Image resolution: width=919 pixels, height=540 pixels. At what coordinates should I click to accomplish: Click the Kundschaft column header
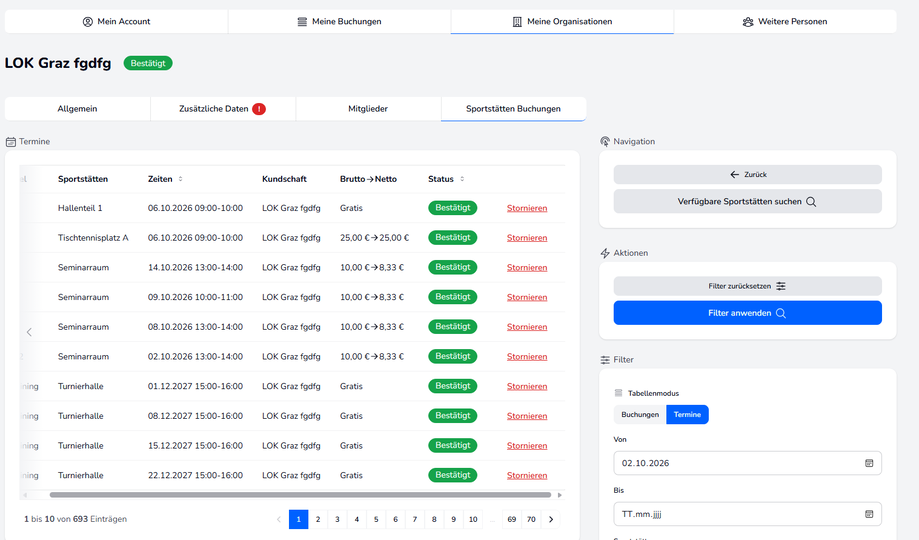click(284, 179)
